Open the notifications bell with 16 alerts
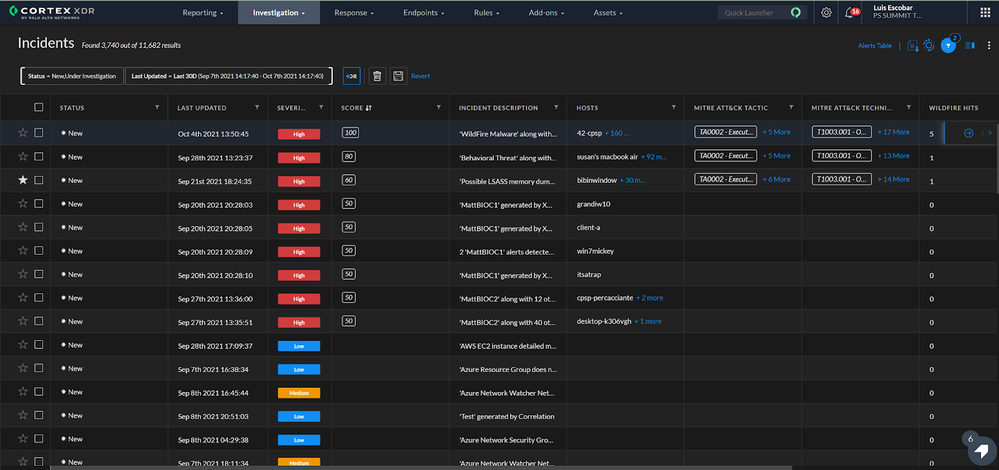The image size is (999, 470). [x=851, y=13]
